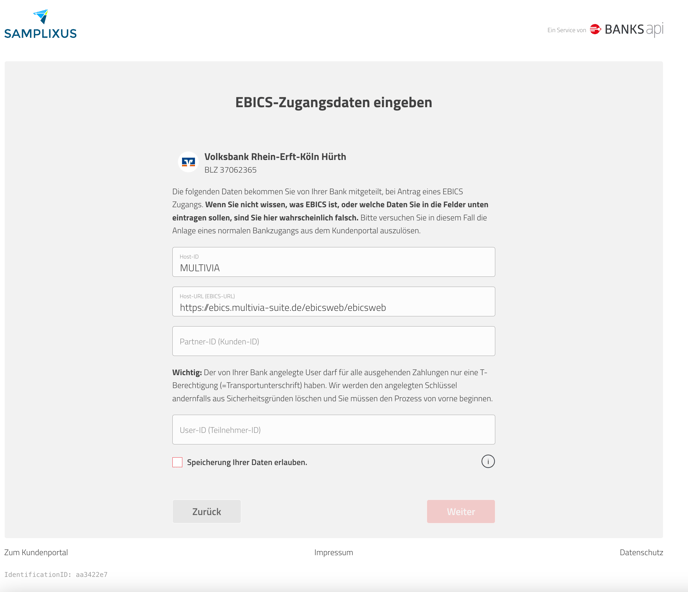Click the Zurück button

207,512
